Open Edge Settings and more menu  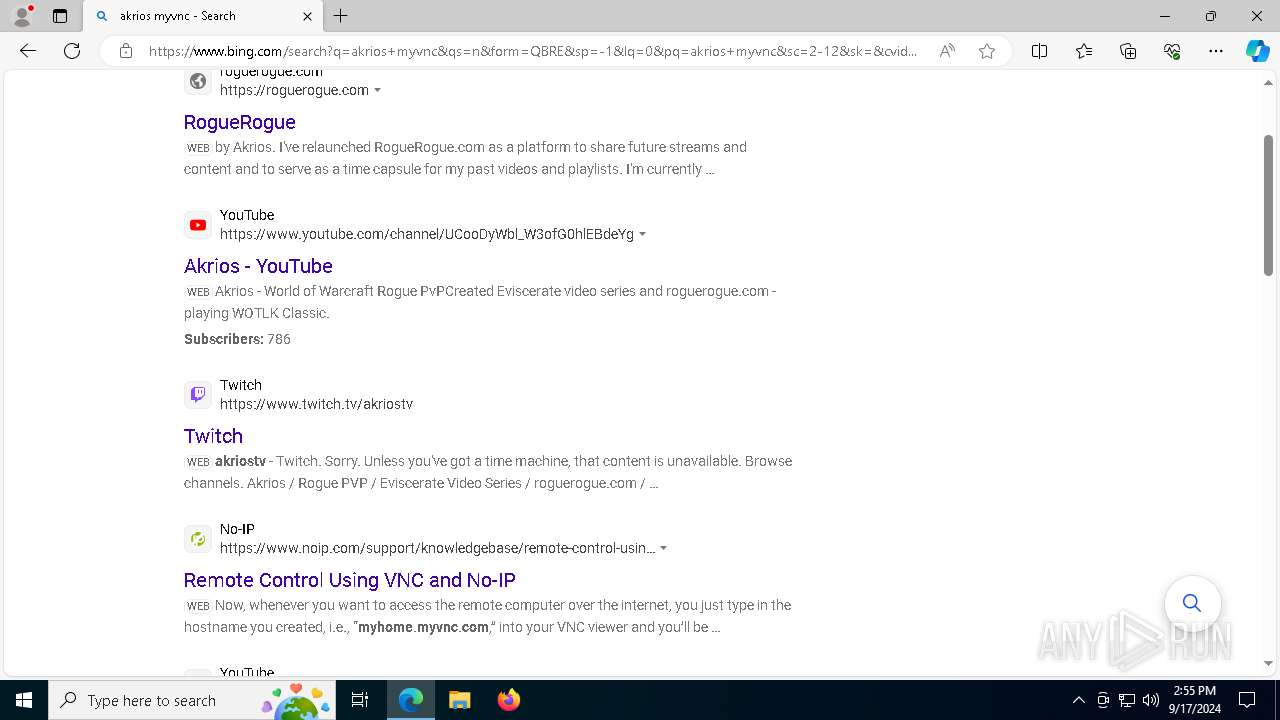[x=1216, y=51]
